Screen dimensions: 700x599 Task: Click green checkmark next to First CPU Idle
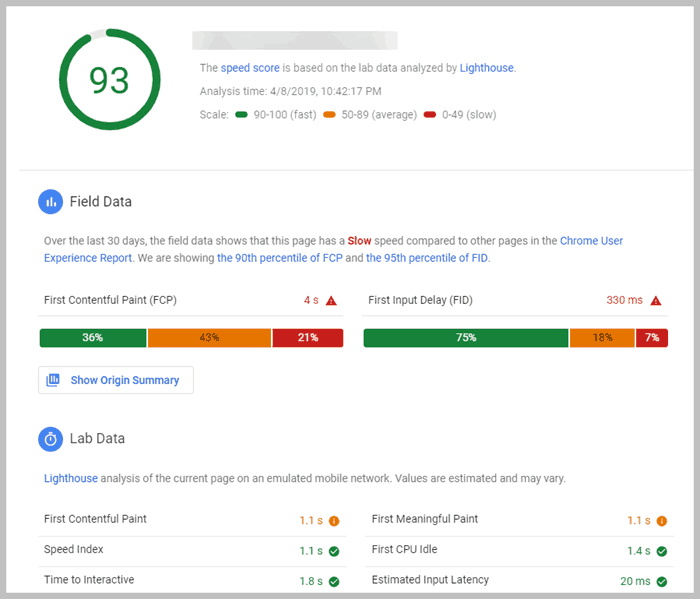(658, 550)
